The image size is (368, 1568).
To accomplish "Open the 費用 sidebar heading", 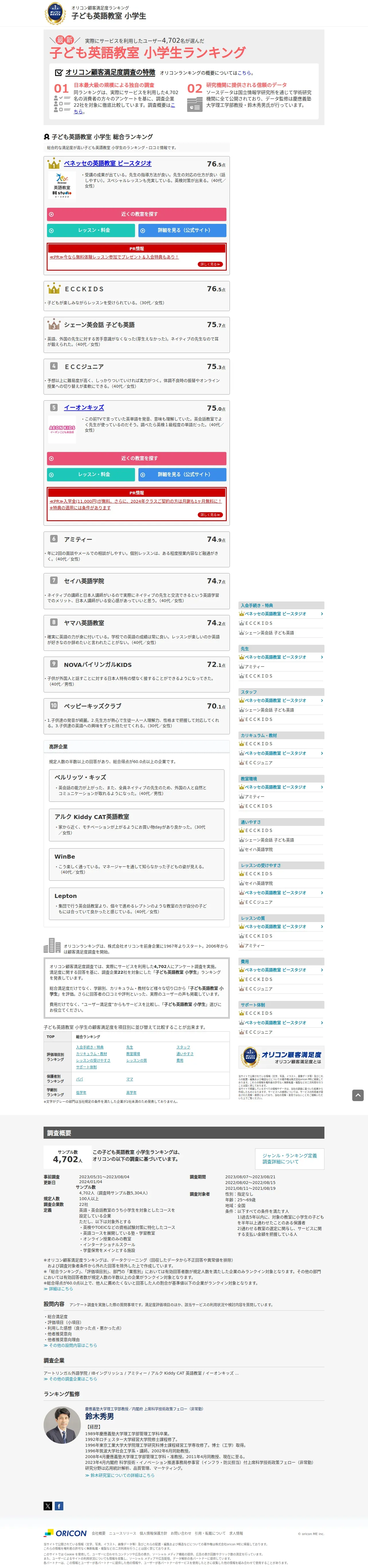I will pos(281,962).
